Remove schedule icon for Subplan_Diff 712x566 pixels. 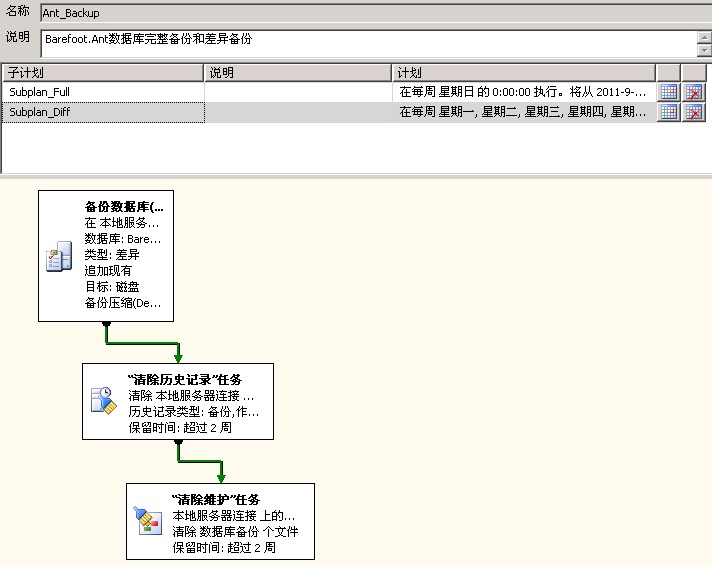click(x=693, y=112)
